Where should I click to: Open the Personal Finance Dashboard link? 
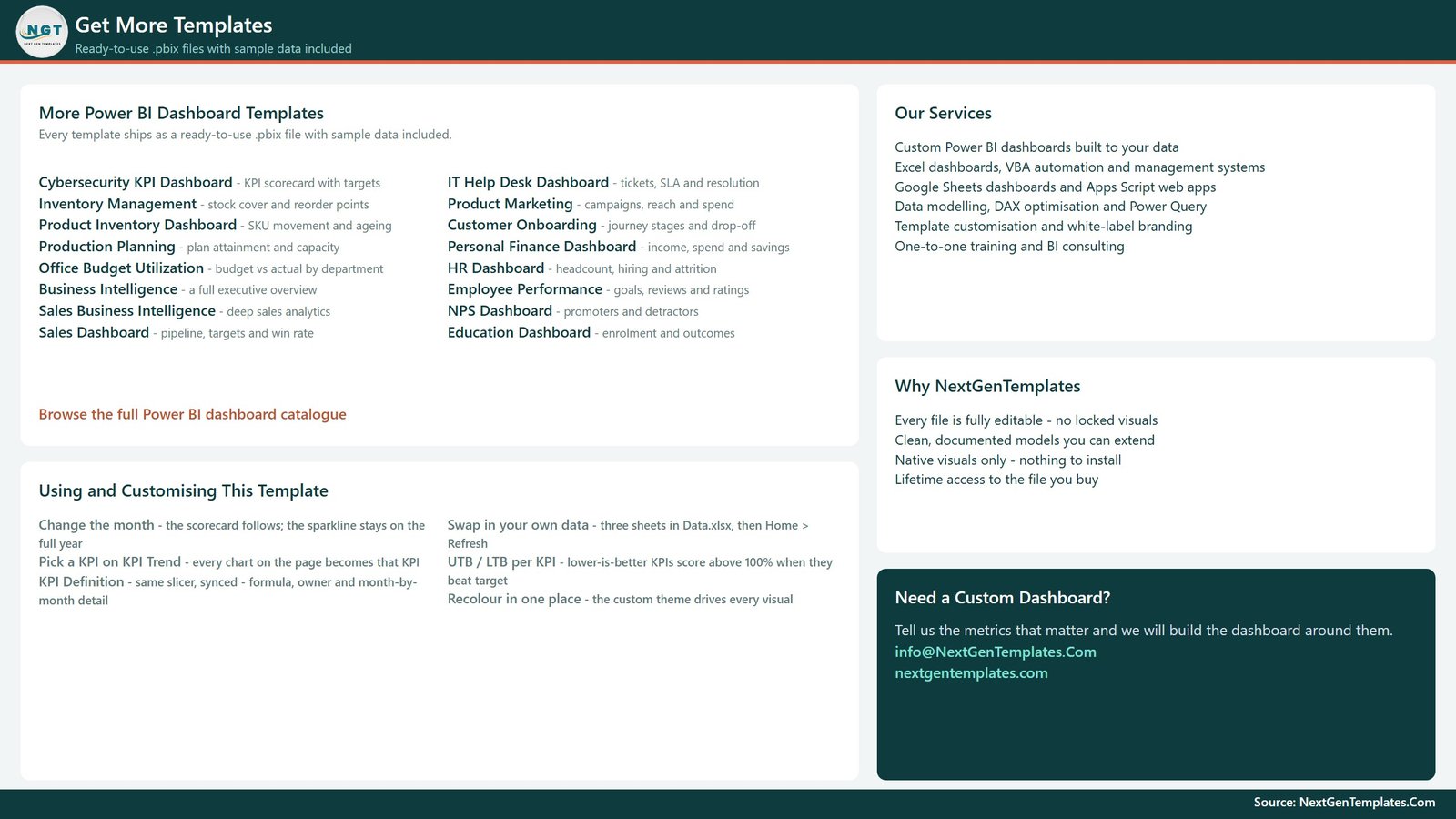click(541, 247)
